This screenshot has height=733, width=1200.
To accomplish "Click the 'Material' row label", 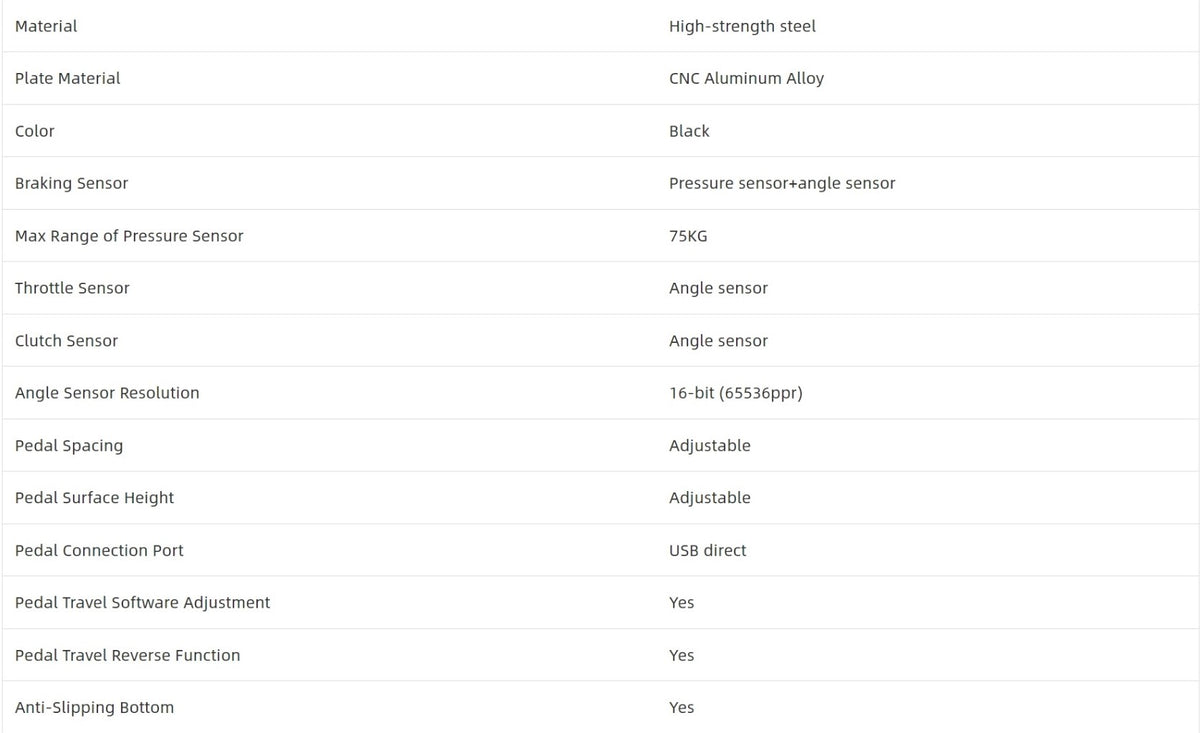I will pyautogui.click(x=46, y=26).
